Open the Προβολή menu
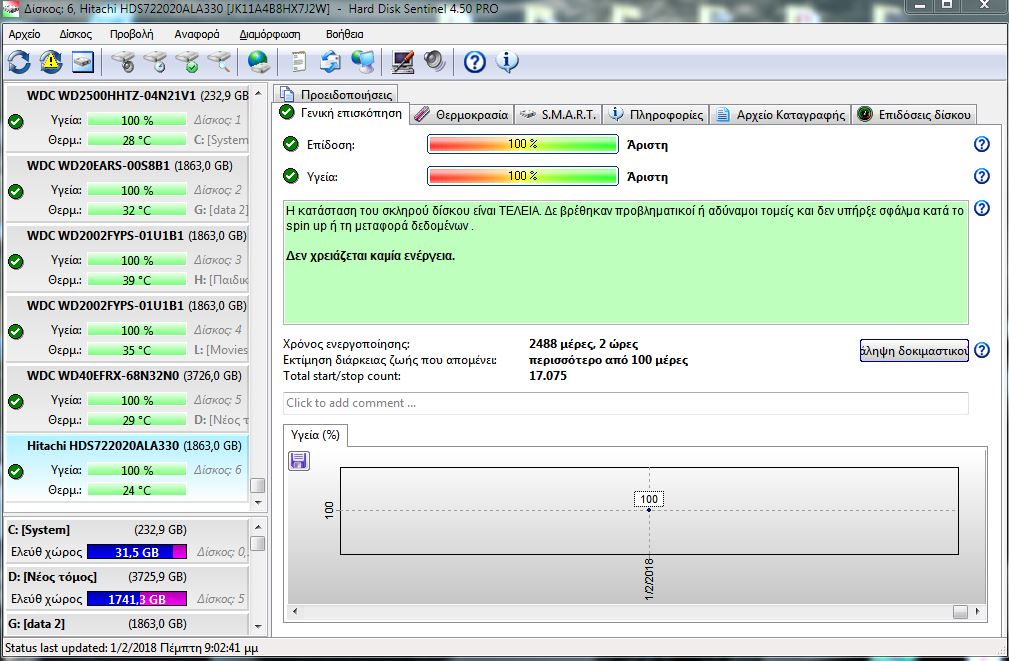 click(x=131, y=34)
